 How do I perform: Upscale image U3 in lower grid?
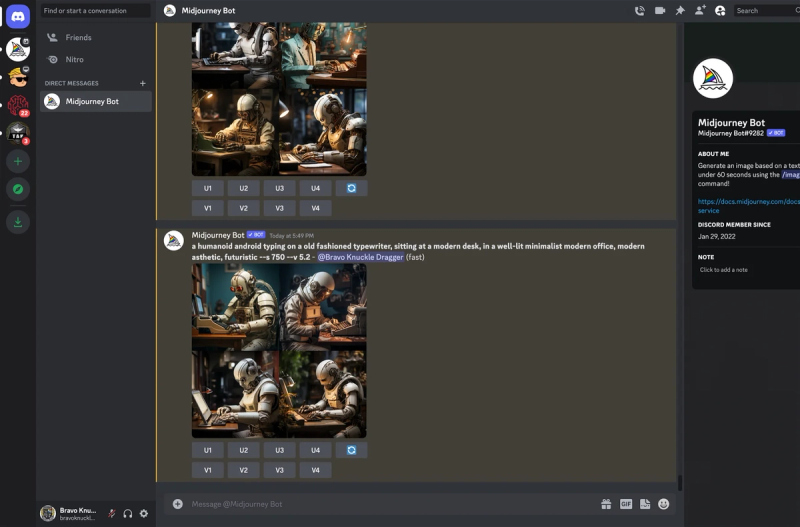pyautogui.click(x=280, y=450)
